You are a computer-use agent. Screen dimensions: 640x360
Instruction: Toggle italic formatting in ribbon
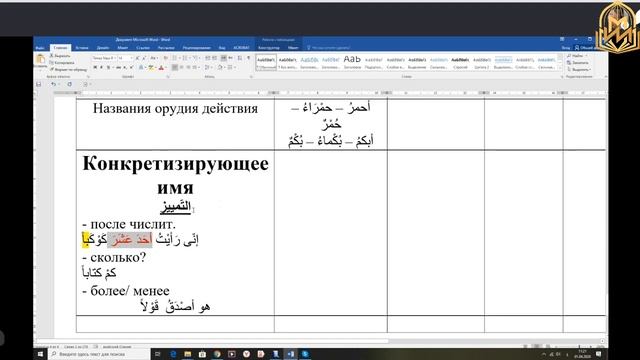click(101, 67)
